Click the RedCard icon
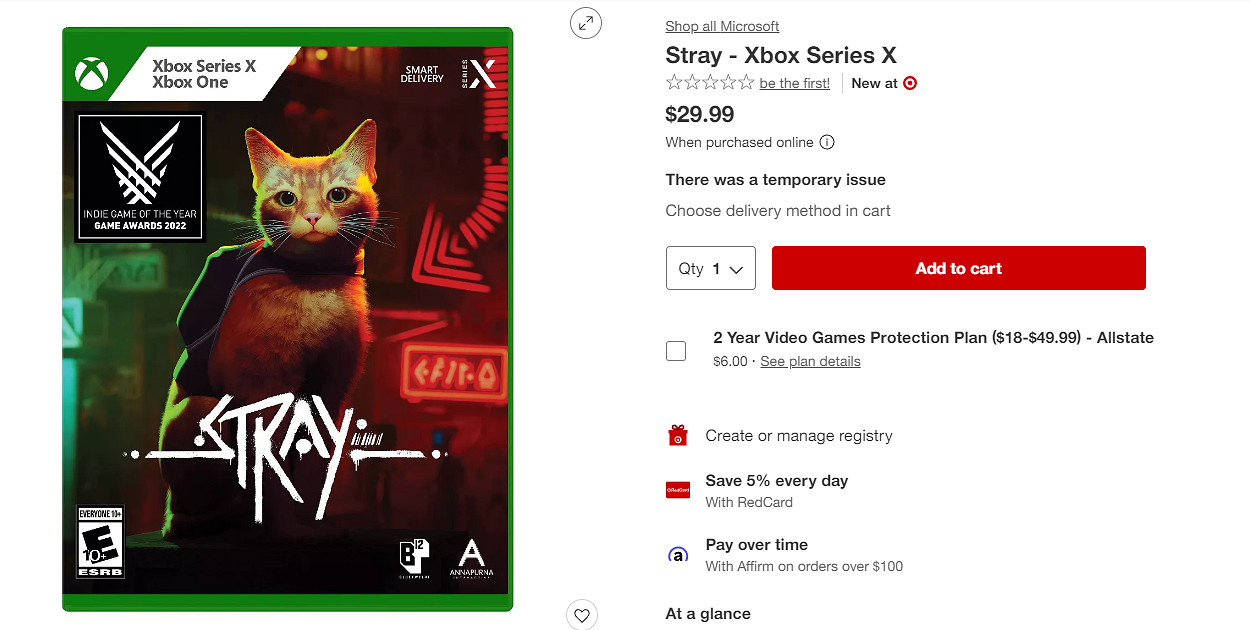1250x630 pixels. coord(677,490)
